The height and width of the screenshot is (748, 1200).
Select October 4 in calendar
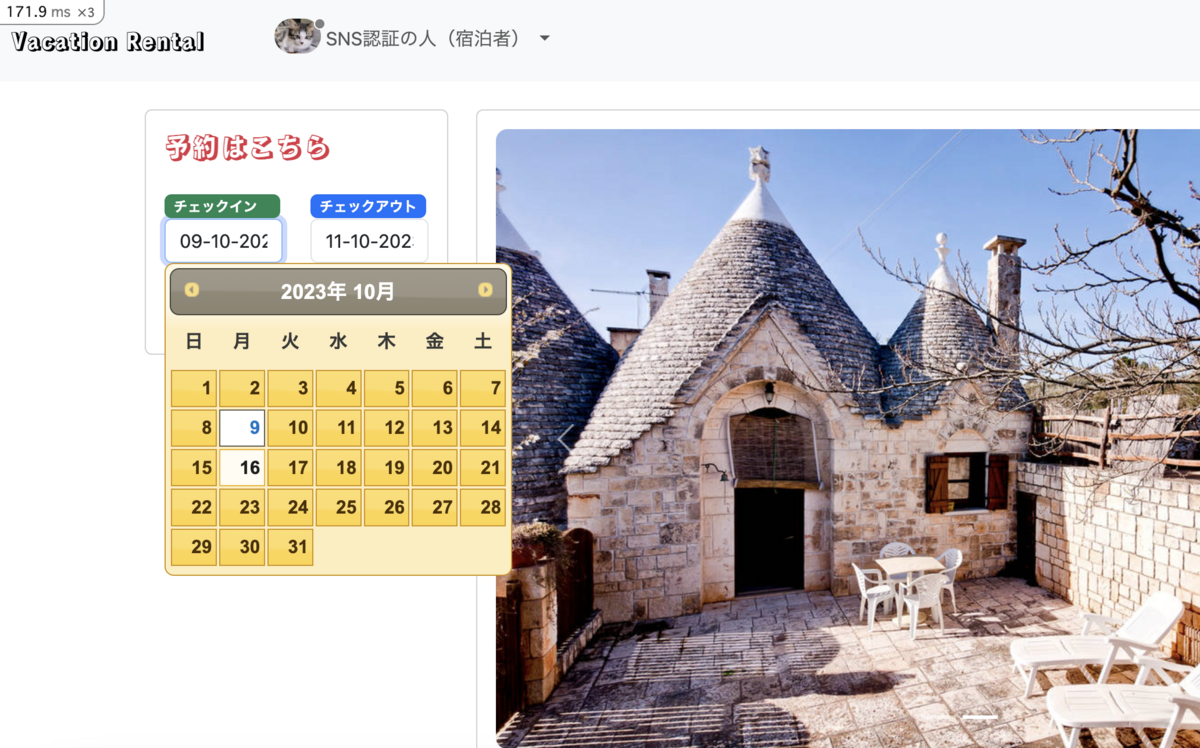pyautogui.click(x=338, y=388)
